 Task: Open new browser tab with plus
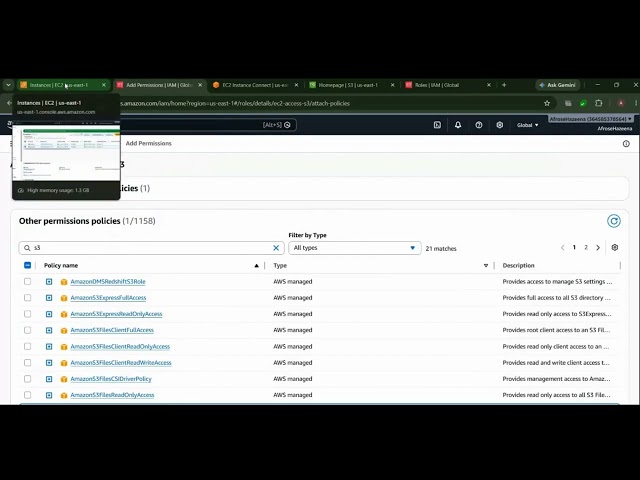pyautogui.click(x=504, y=85)
